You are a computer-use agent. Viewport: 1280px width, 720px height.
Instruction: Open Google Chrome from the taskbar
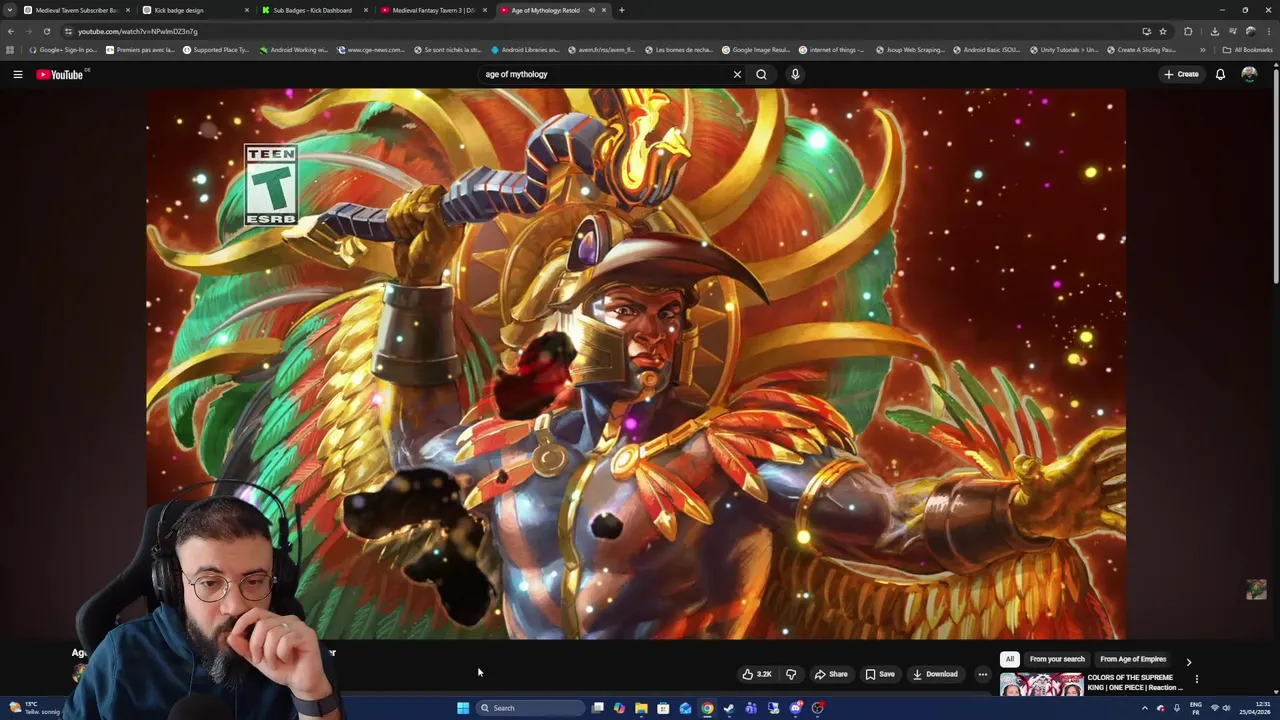(707, 708)
